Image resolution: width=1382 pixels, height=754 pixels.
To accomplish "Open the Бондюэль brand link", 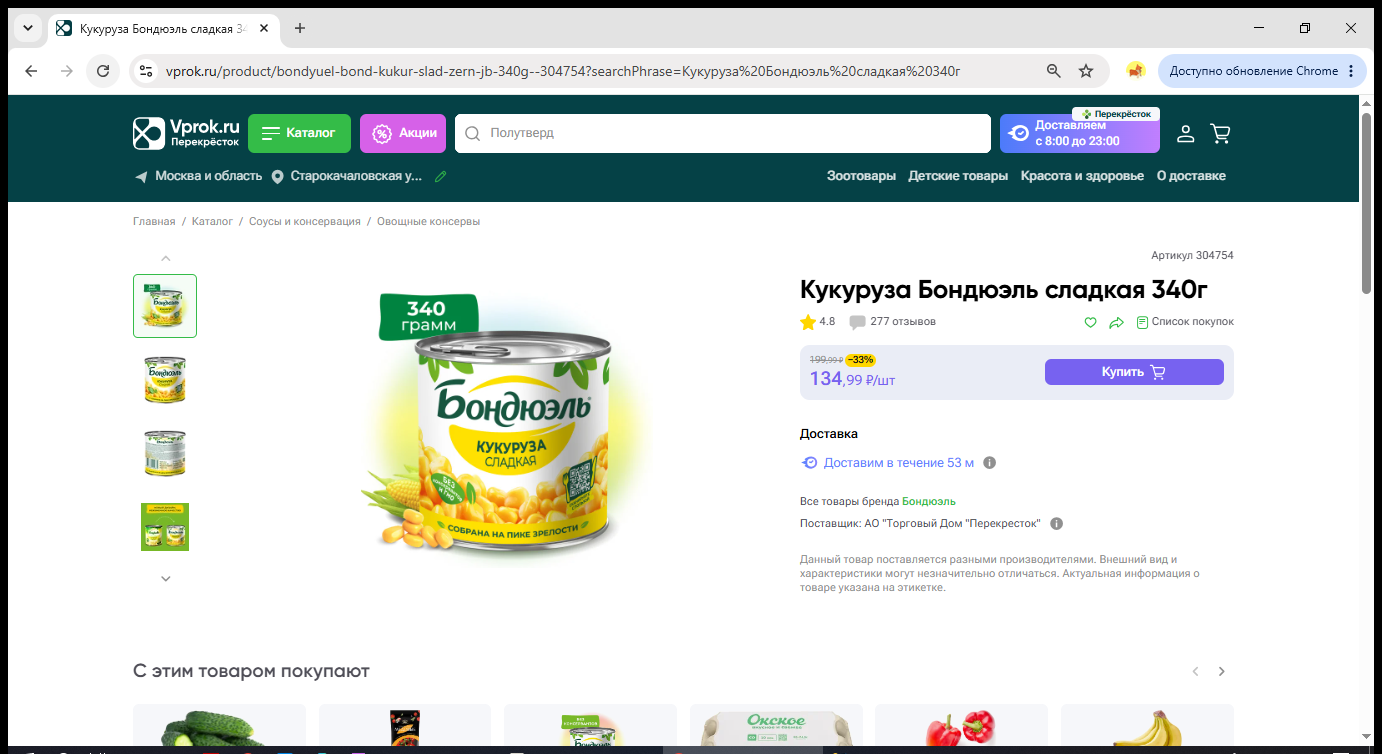I will pyautogui.click(x=929, y=501).
